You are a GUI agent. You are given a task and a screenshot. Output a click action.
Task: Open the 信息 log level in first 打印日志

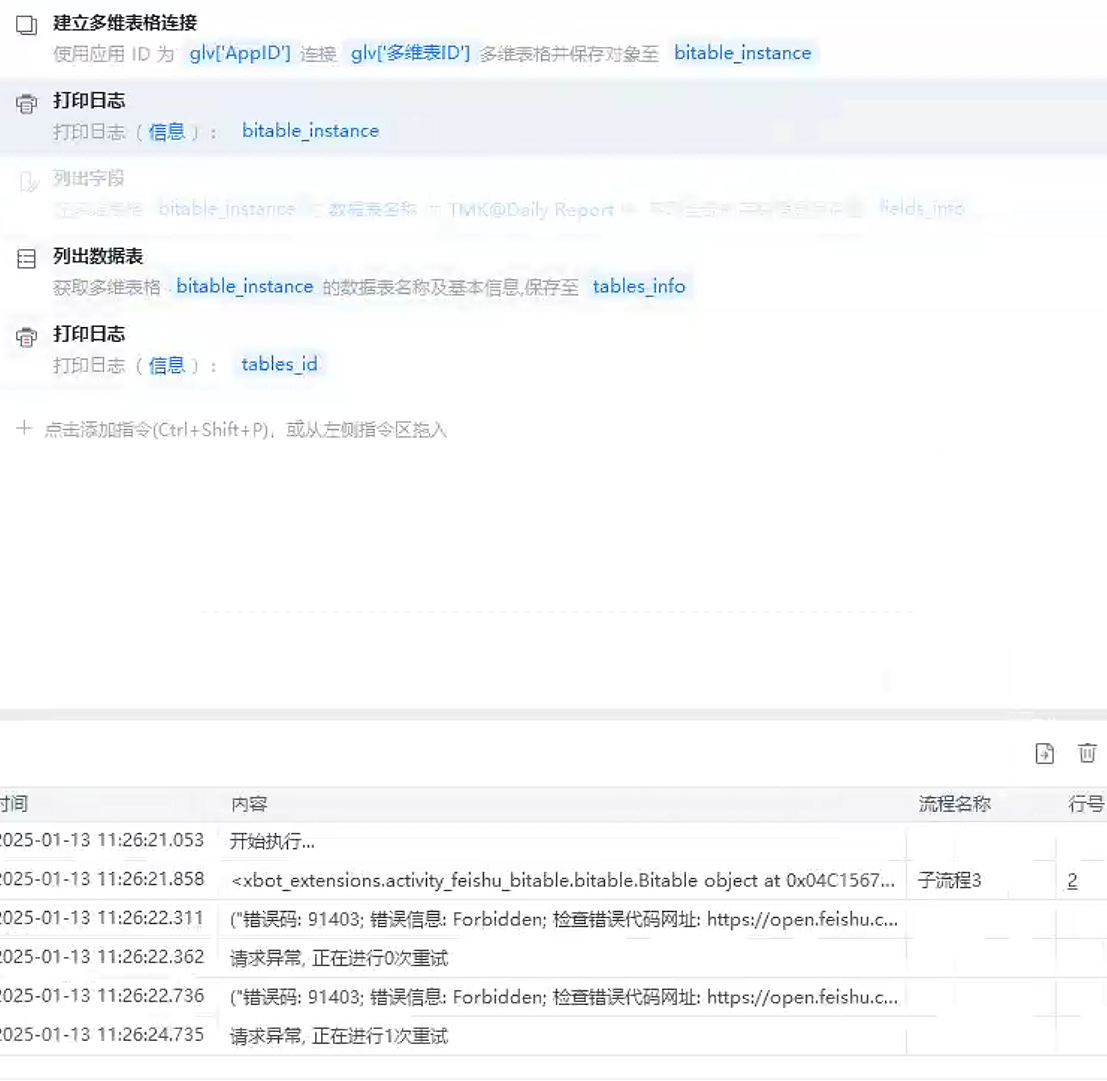pyautogui.click(x=167, y=131)
